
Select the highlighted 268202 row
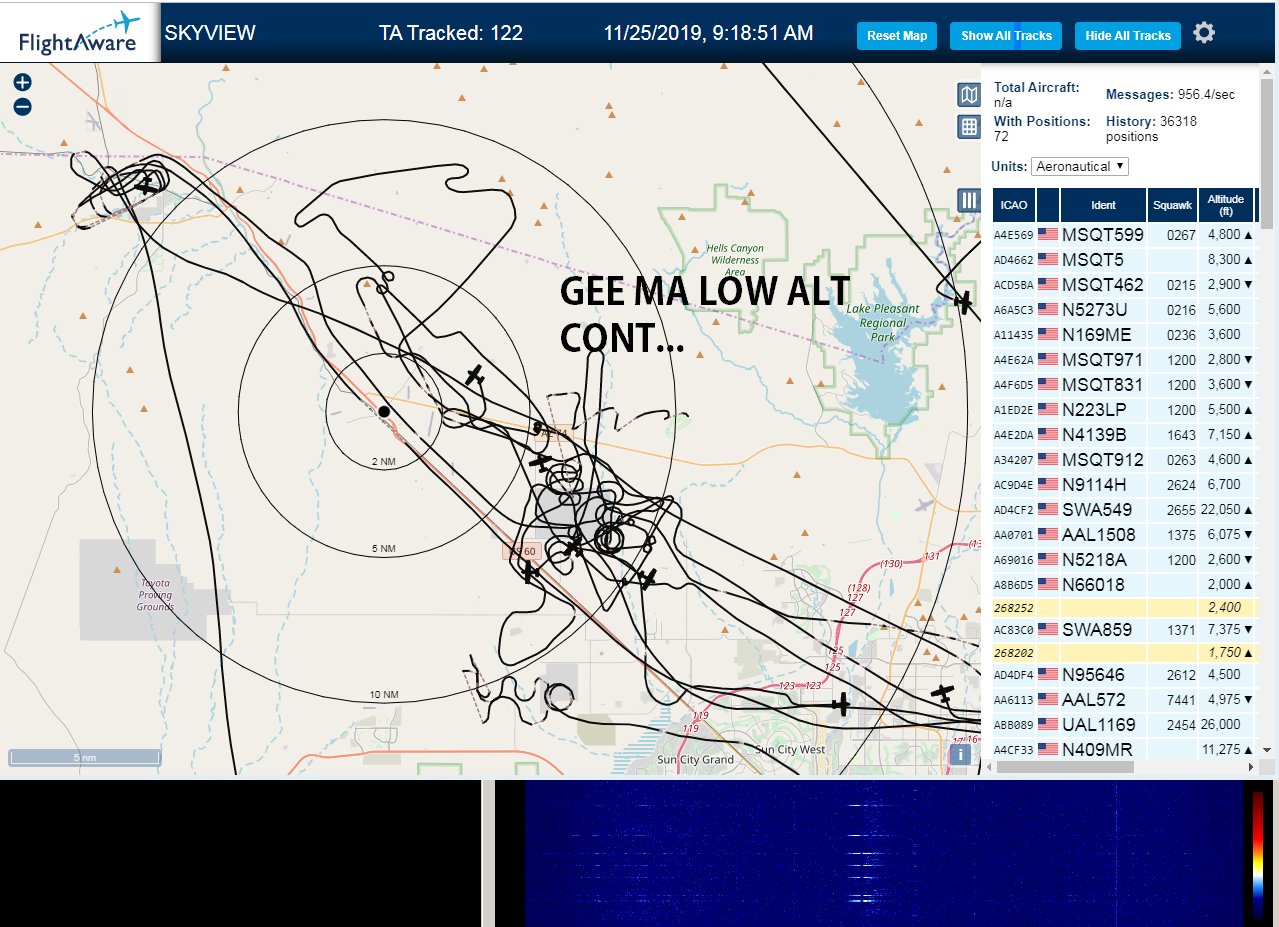[1125, 652]
